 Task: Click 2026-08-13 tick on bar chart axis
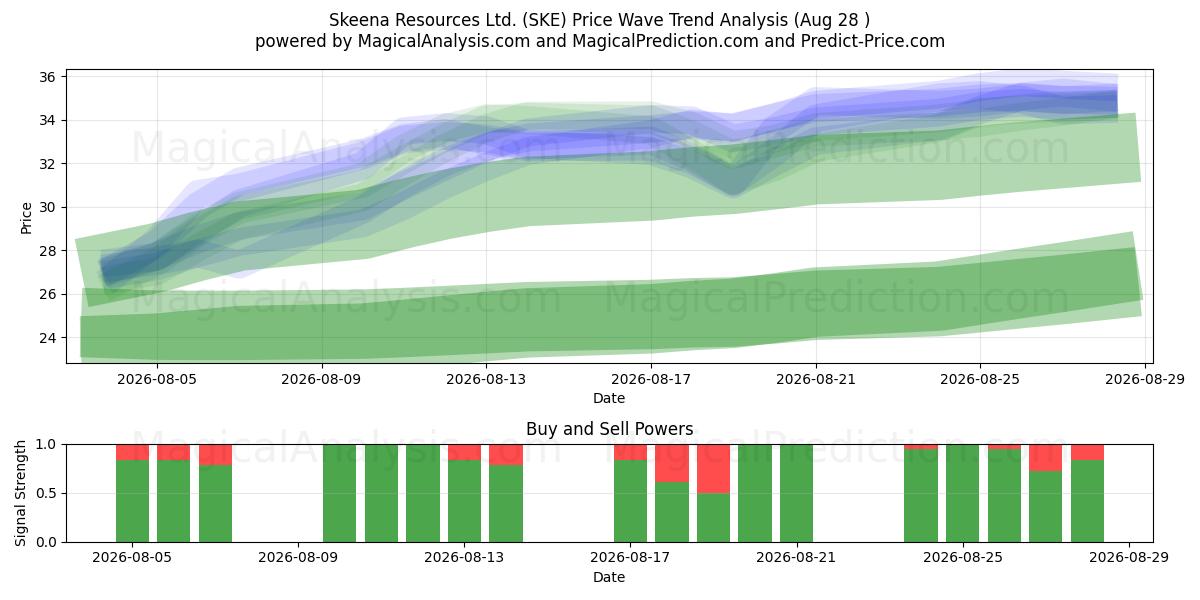pyautogui.click(x=464, y=558)
